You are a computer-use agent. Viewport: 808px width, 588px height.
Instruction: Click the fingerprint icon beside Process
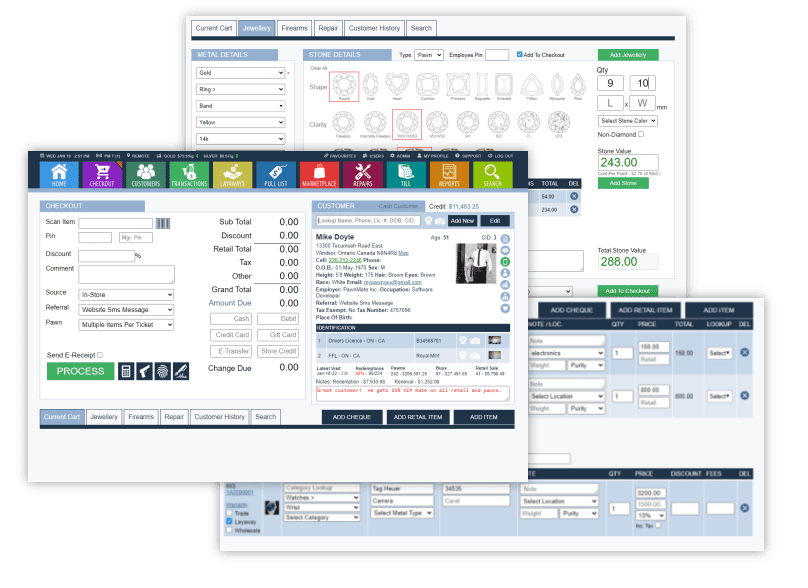(x=162, y=371)
